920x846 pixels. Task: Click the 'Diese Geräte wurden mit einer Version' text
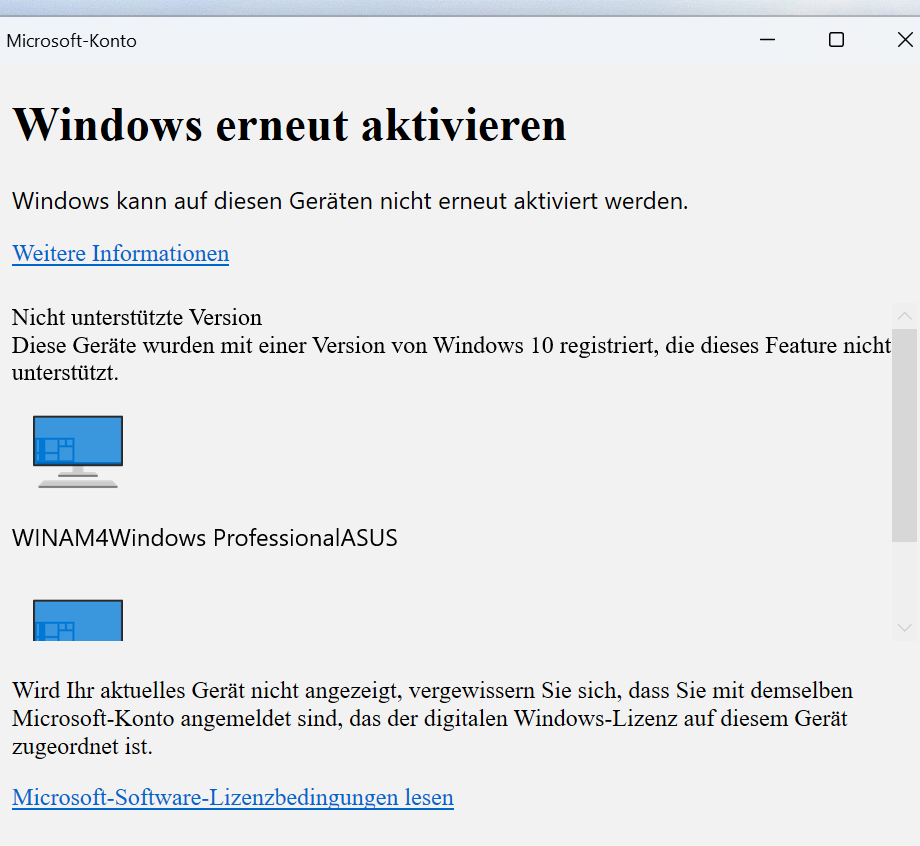(452, 359)
